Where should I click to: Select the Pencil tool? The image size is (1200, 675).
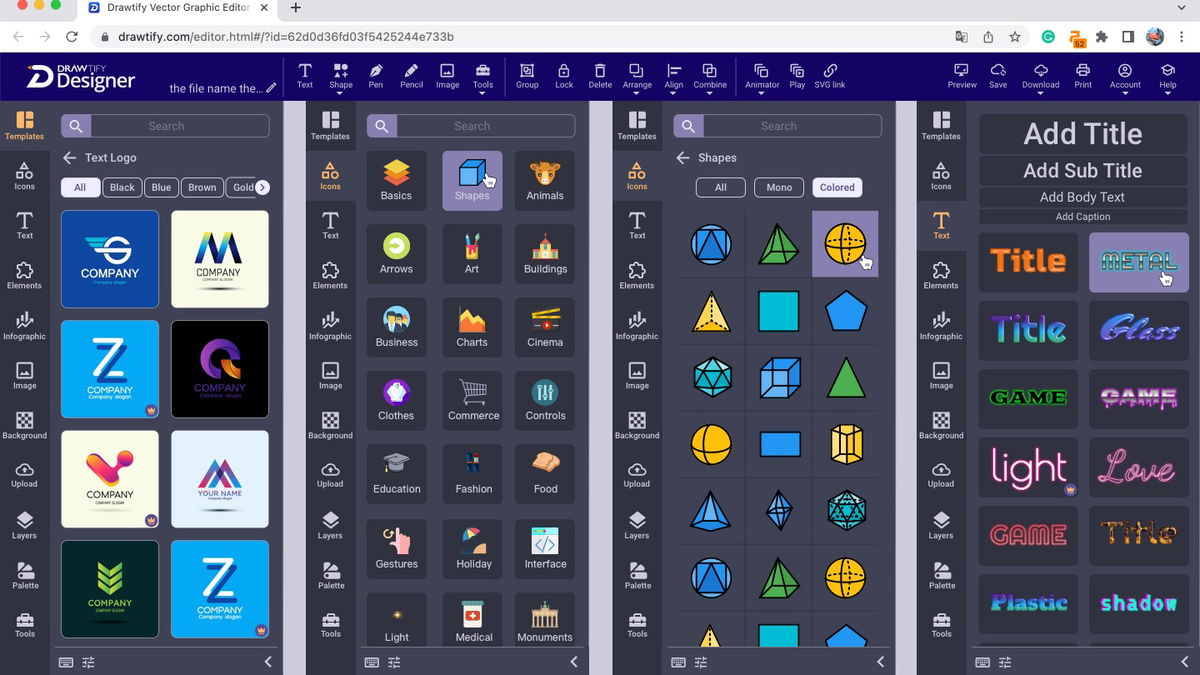pyautogui.click(x=411, y=75)
